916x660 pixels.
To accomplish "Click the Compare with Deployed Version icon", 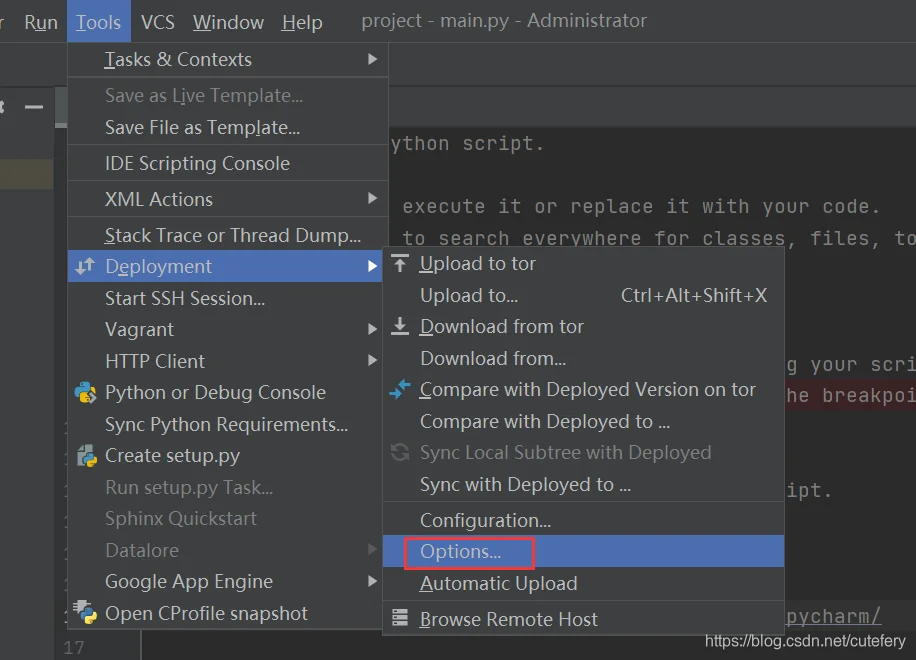I will (400, 390).
